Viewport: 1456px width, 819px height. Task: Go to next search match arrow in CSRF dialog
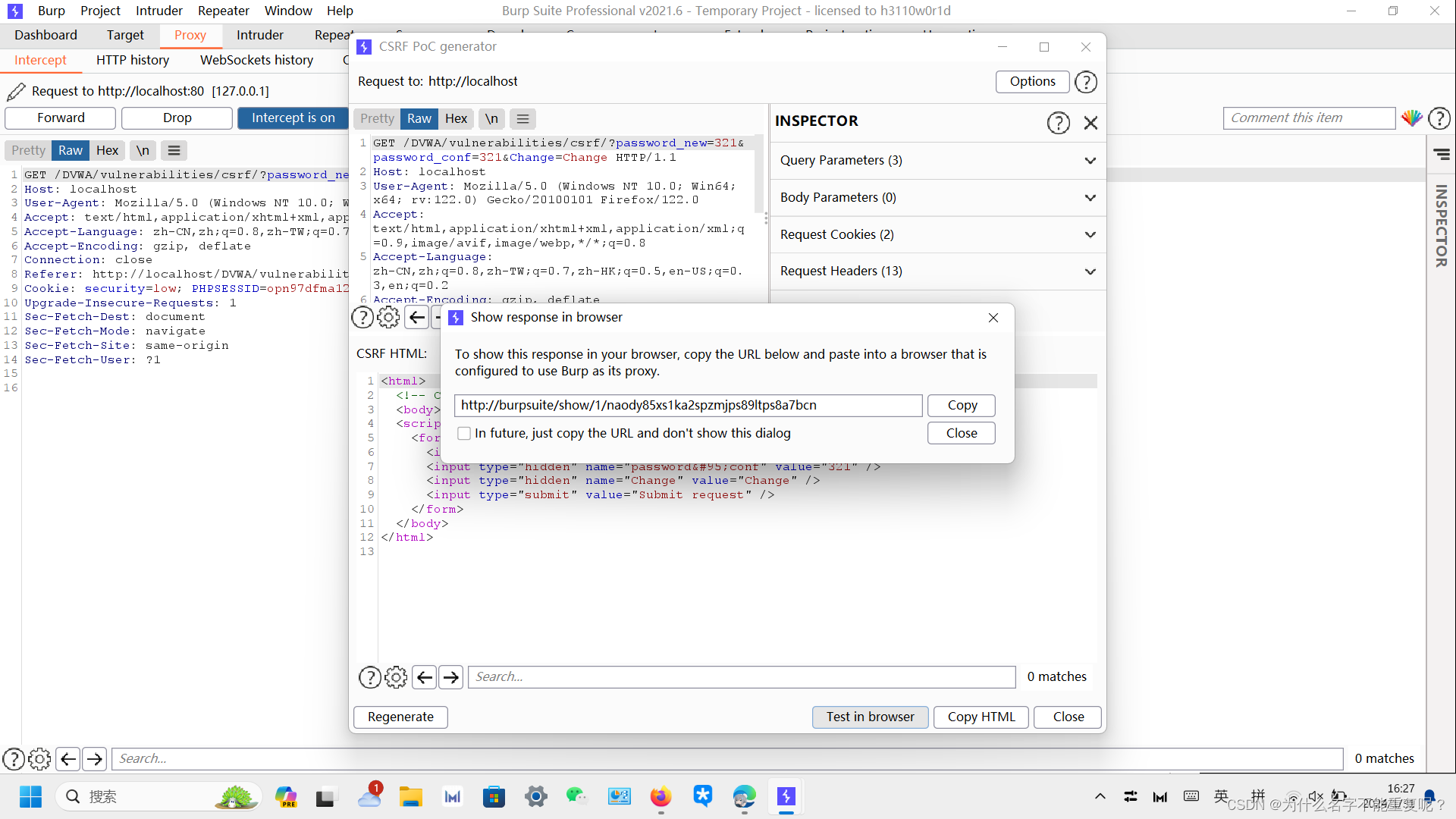coord(451,677)
